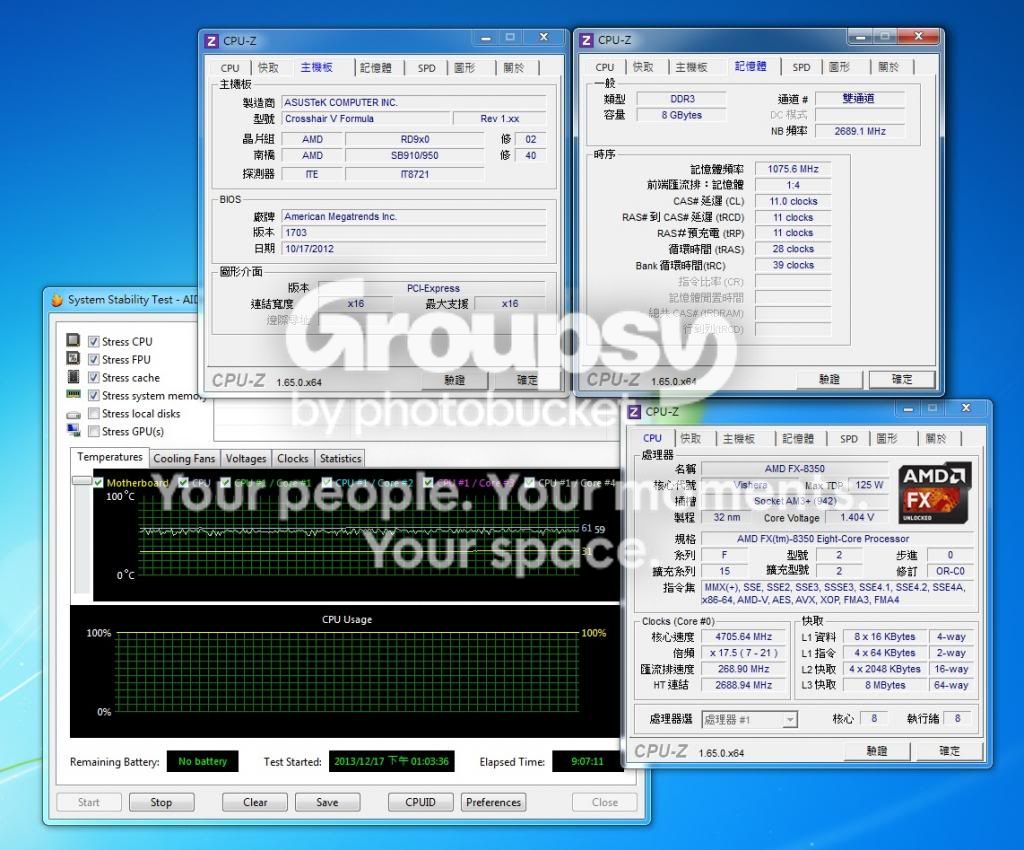Image resolution: width=1024 pixels, height=850 pixels.
Task: Open the processor selection dropdown 處理器 #1
Action: [x=750, y=719]
